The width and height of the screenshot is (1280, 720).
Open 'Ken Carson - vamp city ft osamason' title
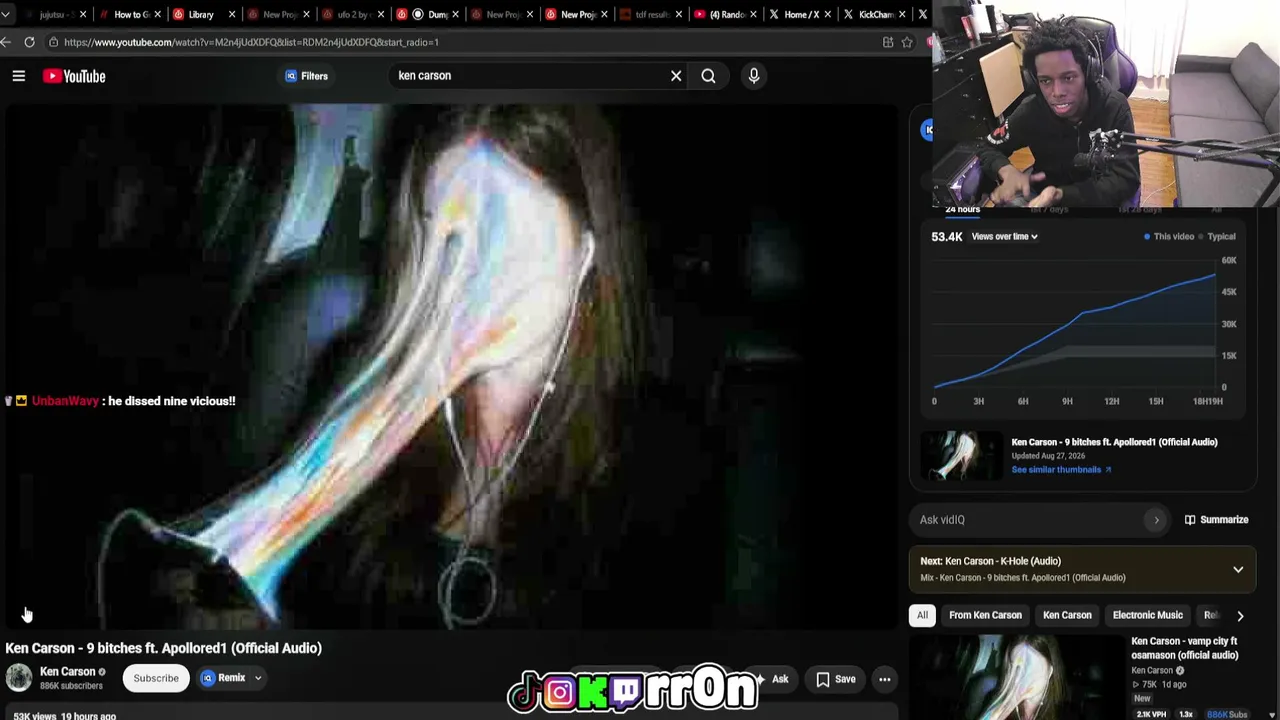click(x=1185, y=648)
